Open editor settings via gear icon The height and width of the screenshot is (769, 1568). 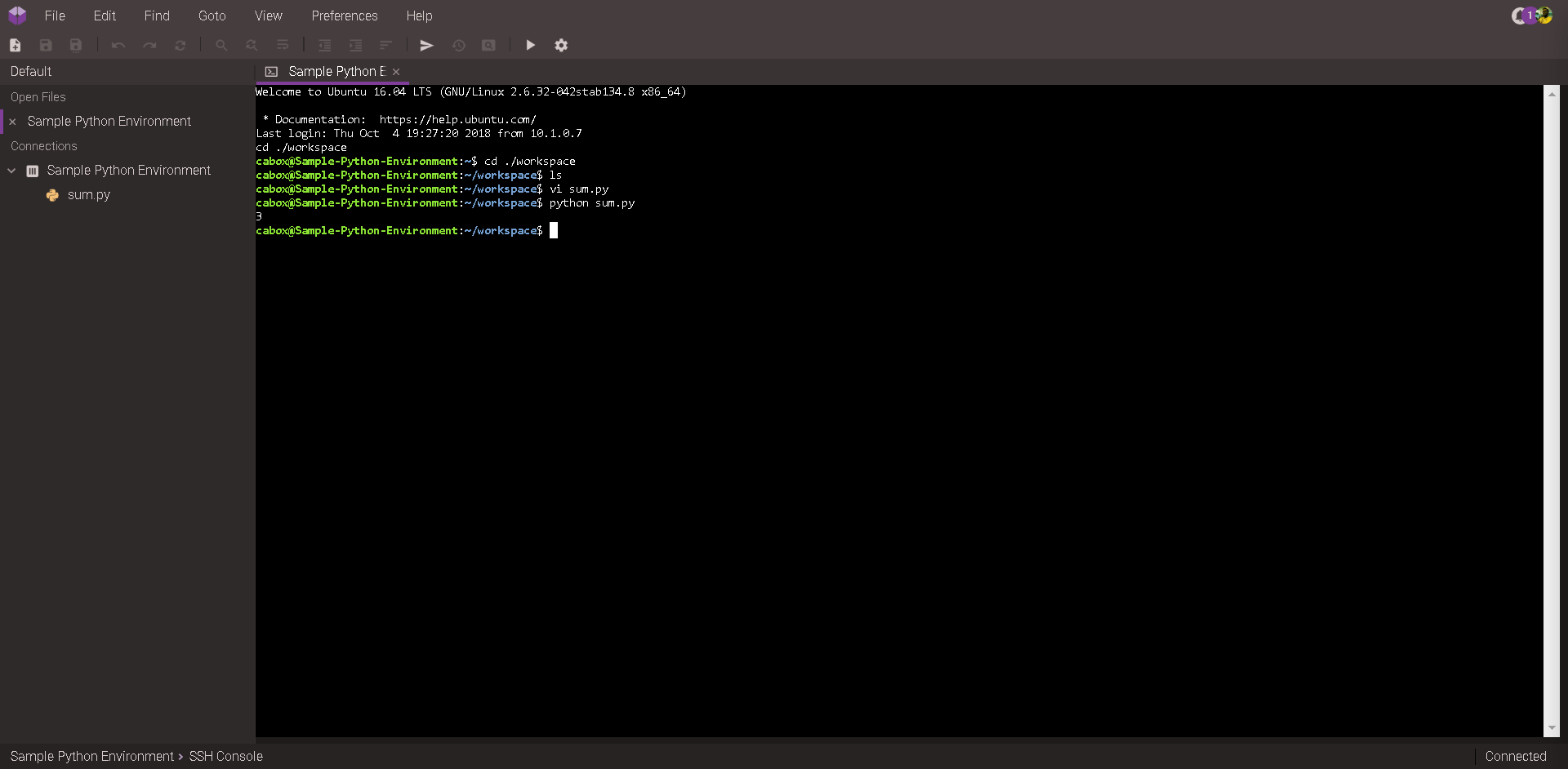561,46
